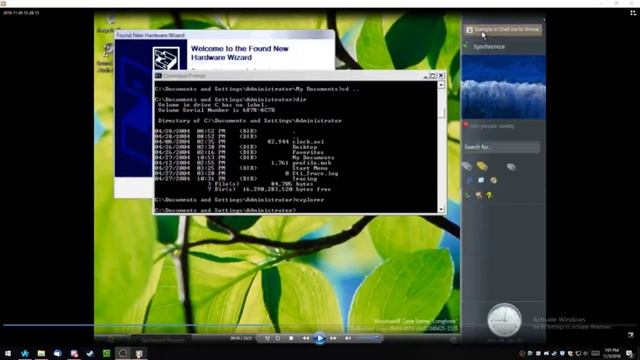Image resolution: width=640 pixels, height=360 pixels.
Task: Click the sidebar 'Search for...' field
Action: (x=502, y=147)
